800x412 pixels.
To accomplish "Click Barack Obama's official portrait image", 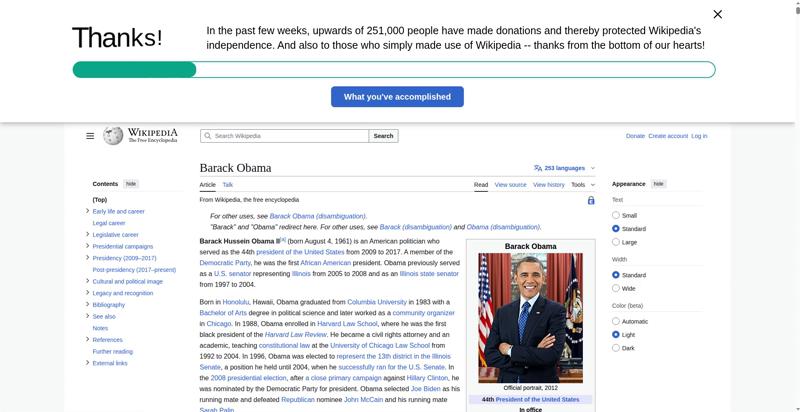I will click(x=530, y=317).
